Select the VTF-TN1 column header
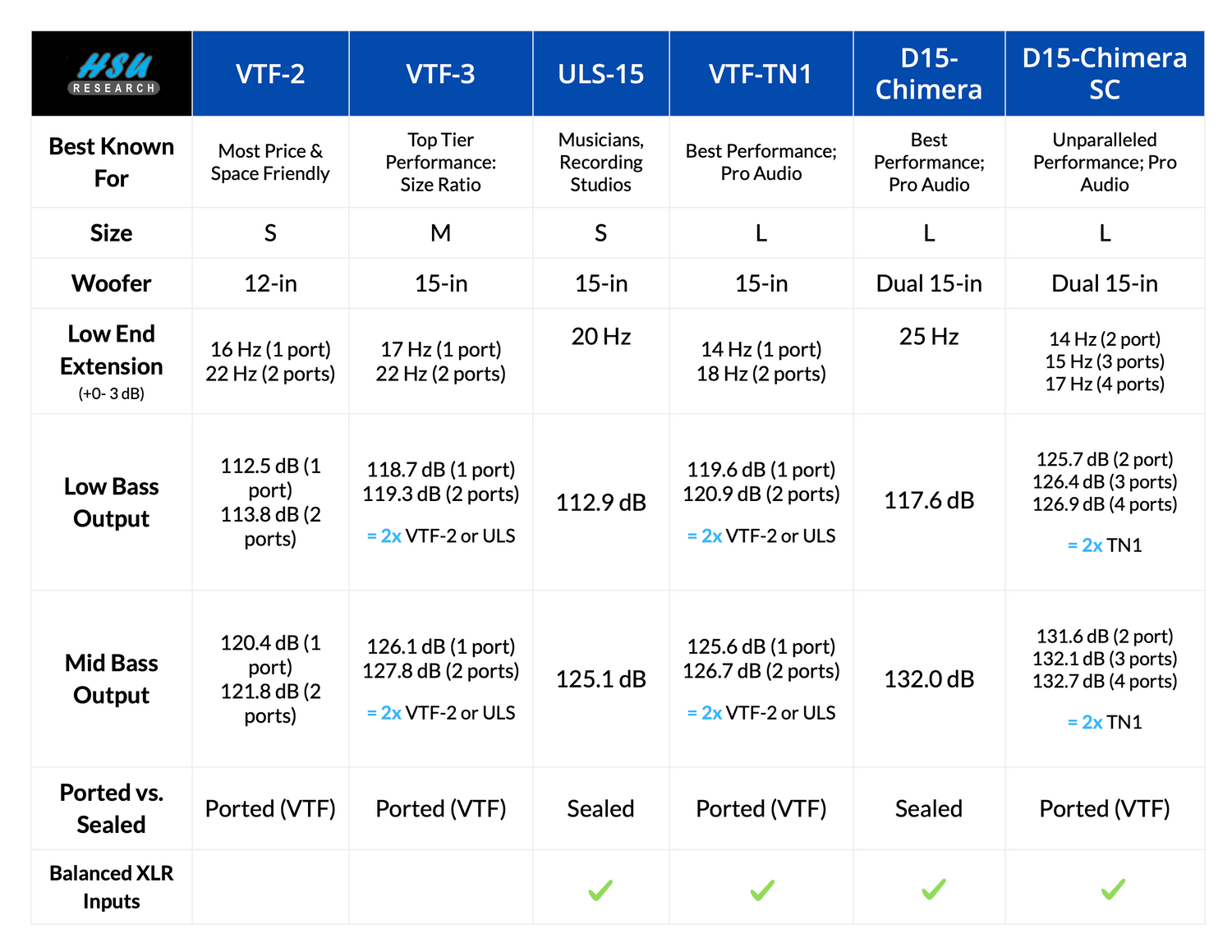Image resolution: width=1232 pixels, height=952 pixels. 761,74
